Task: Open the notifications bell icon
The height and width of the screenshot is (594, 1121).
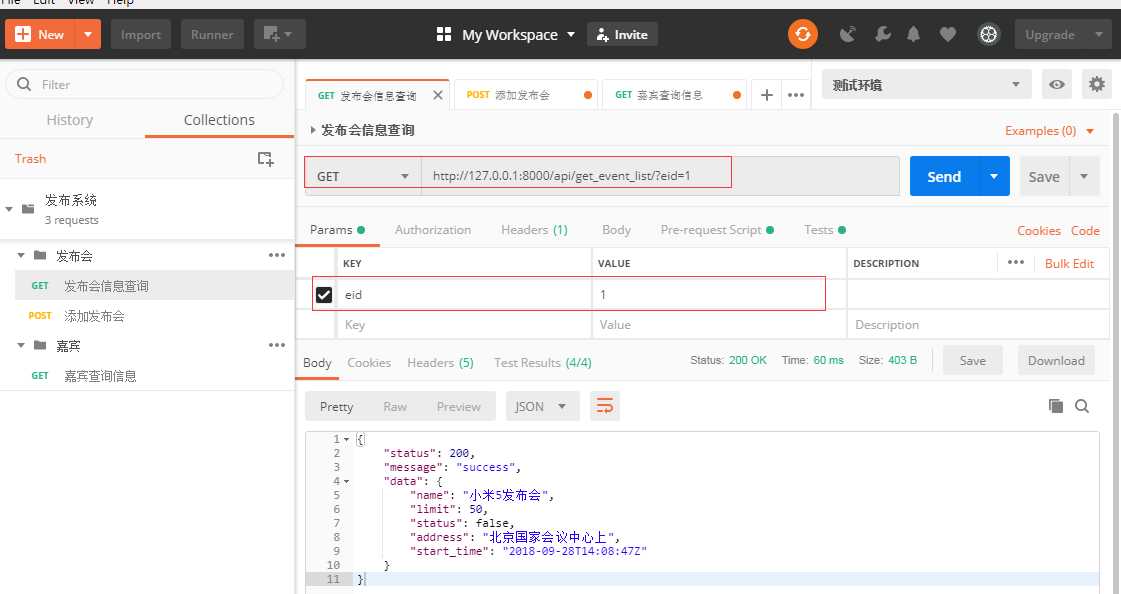Action: [x=913, y=34]
